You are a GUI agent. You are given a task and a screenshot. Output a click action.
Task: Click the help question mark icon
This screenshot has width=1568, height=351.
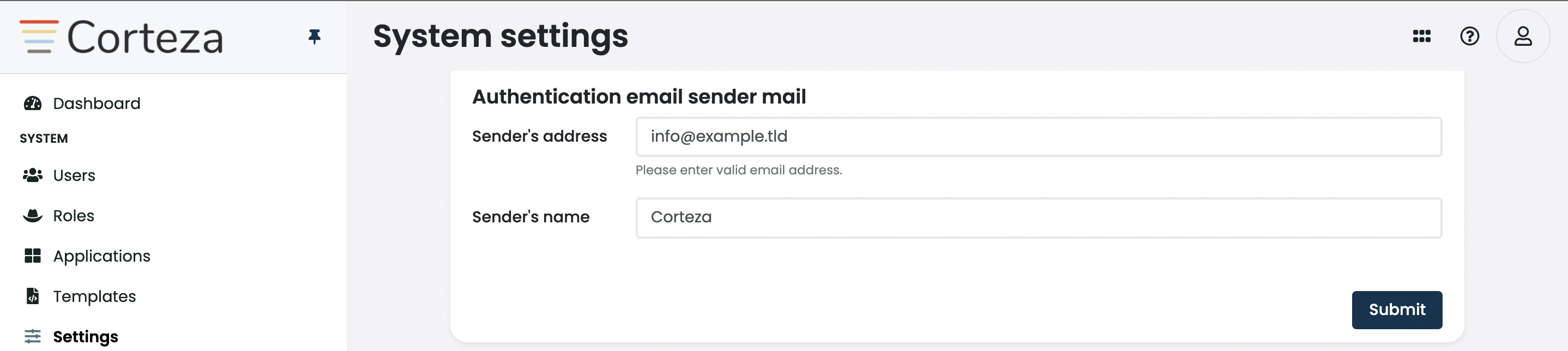[x=1470, y=36]
